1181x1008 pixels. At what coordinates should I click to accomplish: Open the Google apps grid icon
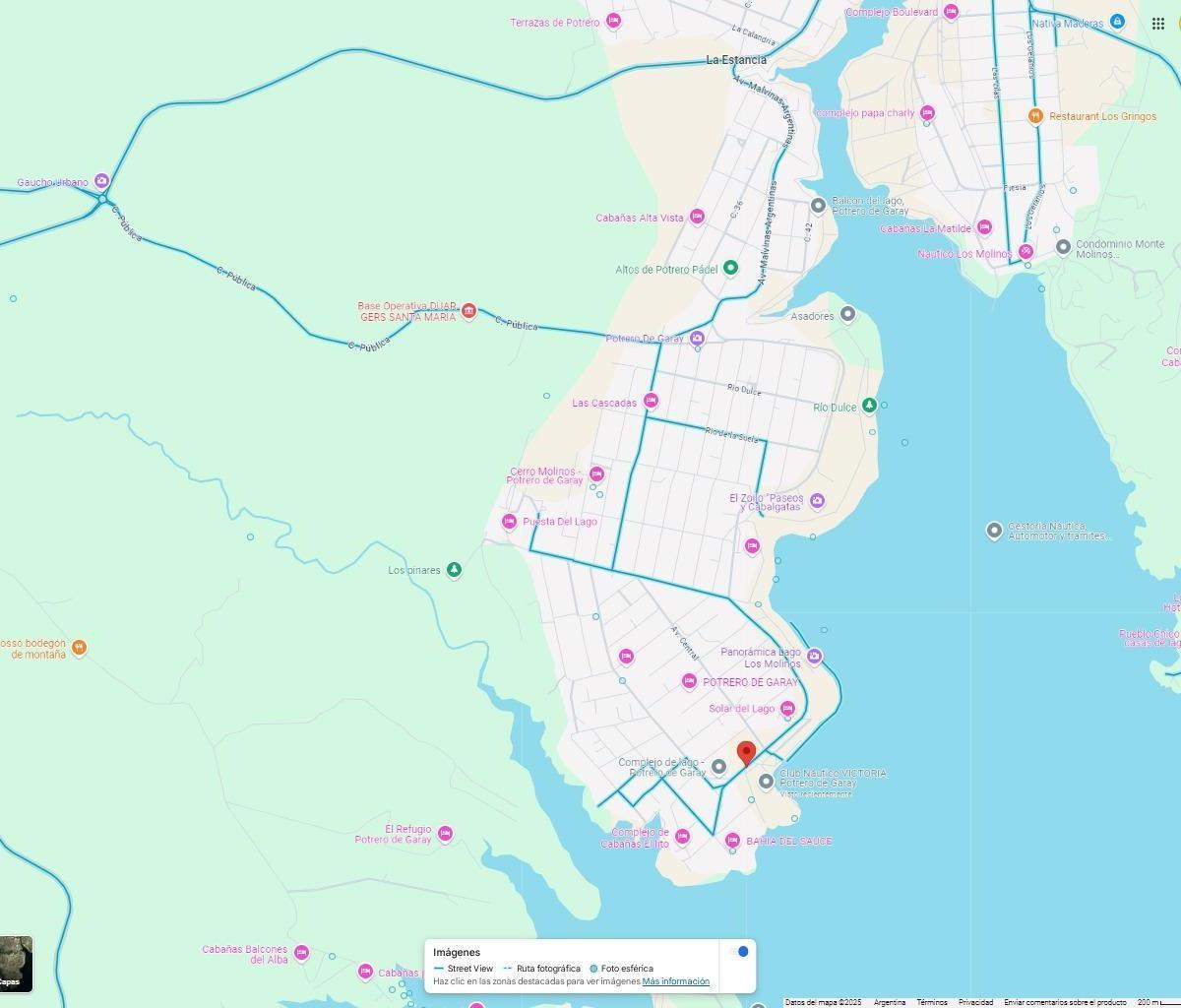(x=1158, y=24)
